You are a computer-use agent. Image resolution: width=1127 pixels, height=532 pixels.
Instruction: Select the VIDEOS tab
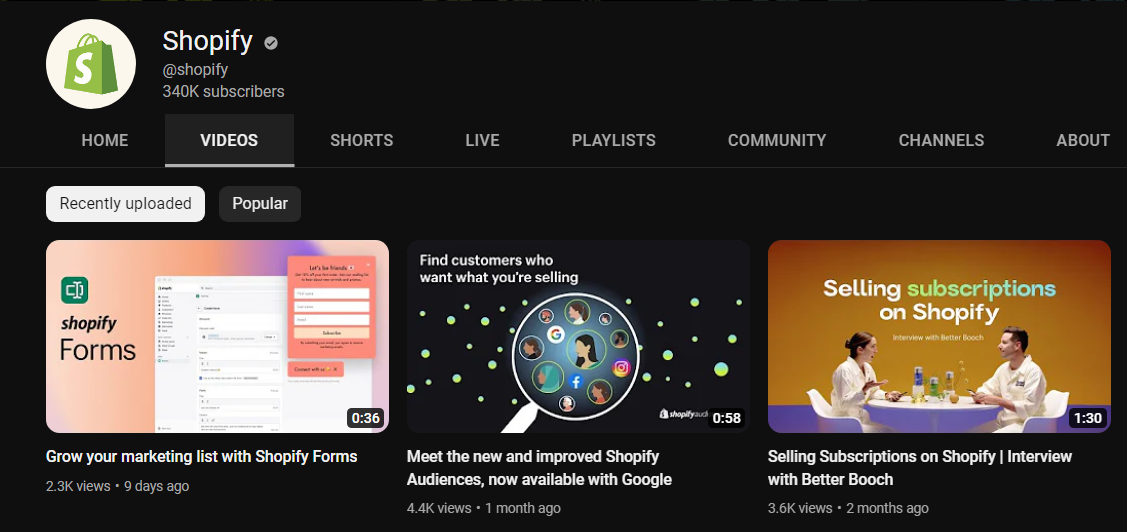[x=229, y=140]
